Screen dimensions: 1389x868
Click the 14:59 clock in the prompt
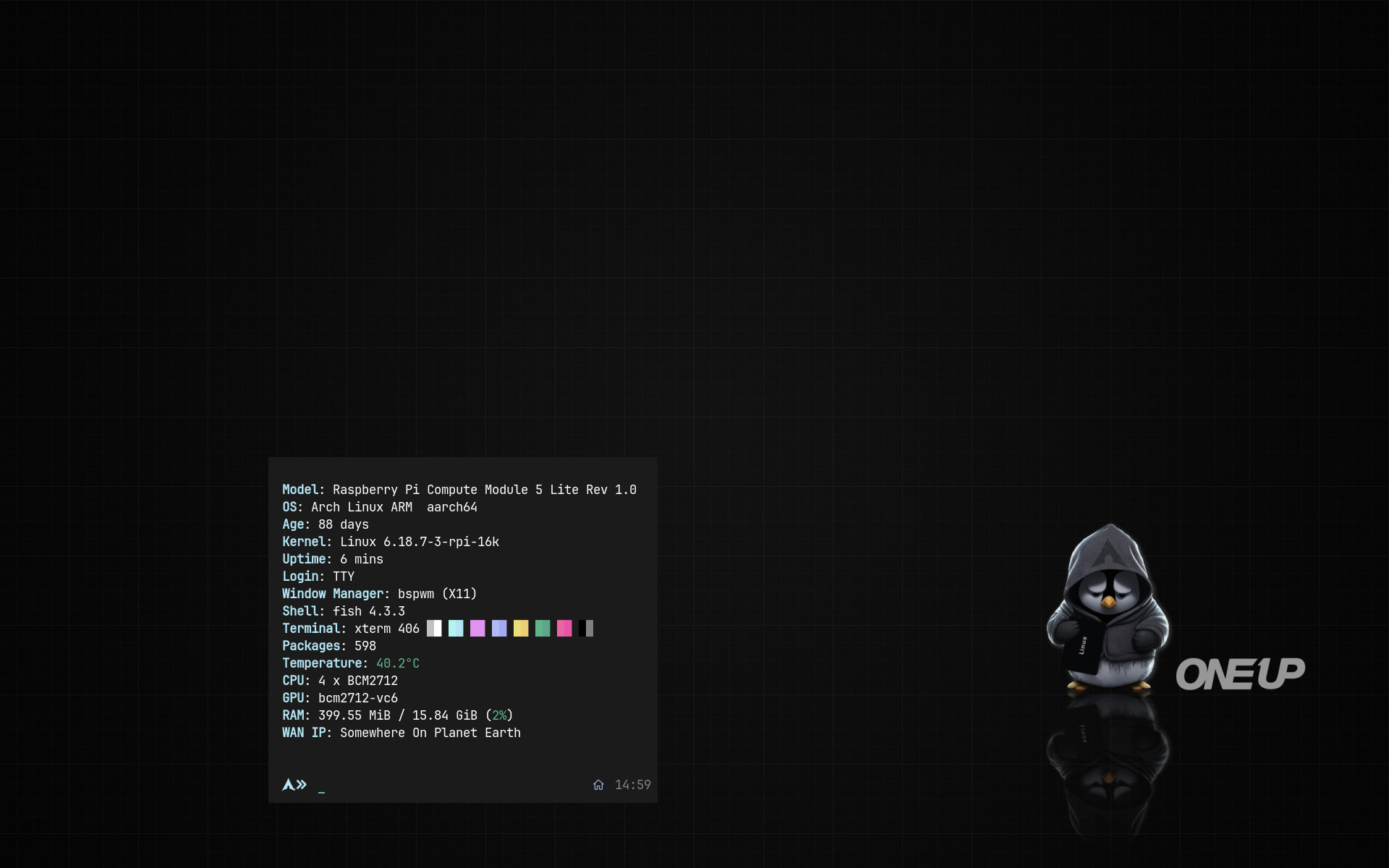632,785
